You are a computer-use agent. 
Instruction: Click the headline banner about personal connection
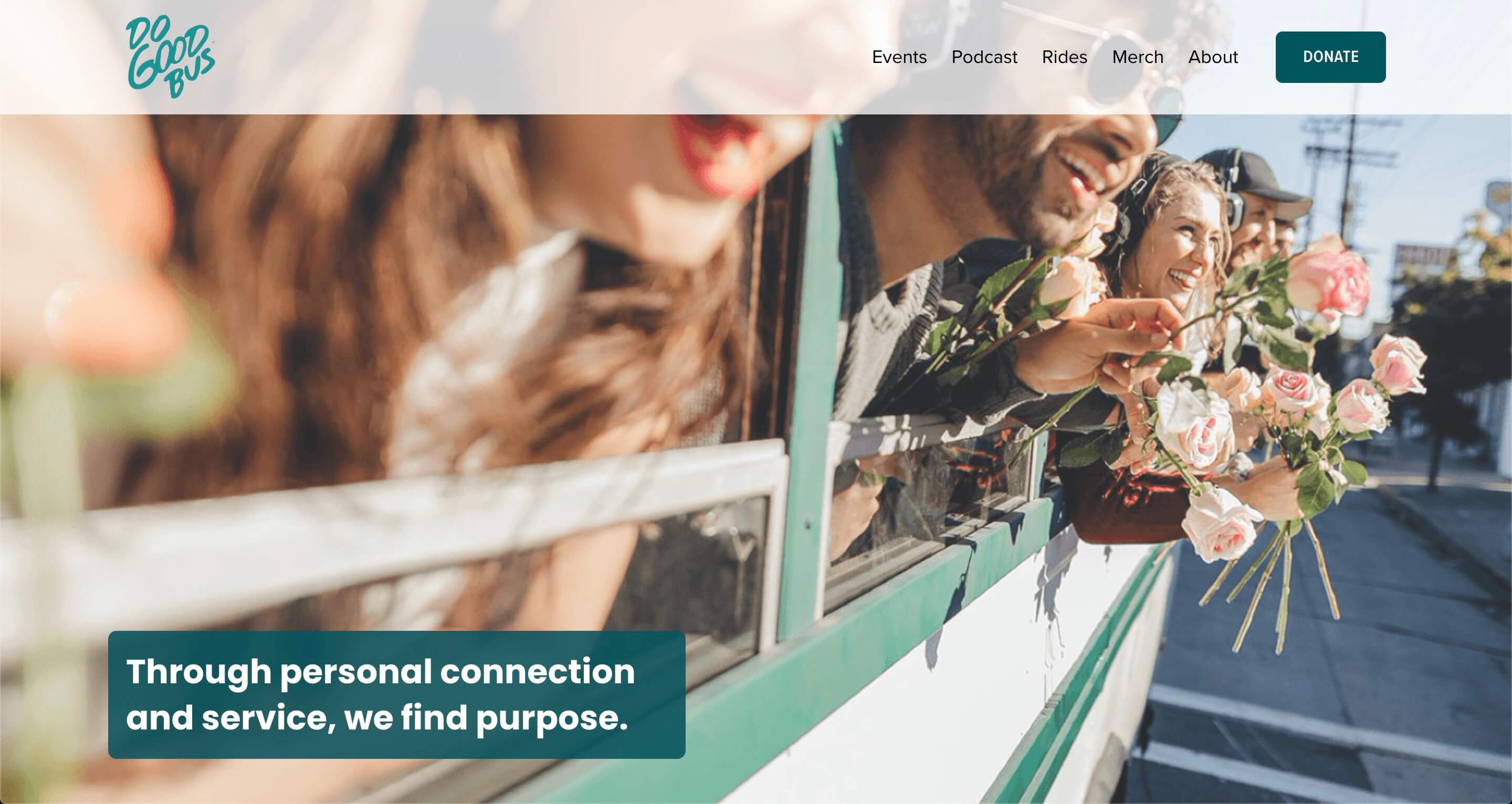click(x=397, y=695)
